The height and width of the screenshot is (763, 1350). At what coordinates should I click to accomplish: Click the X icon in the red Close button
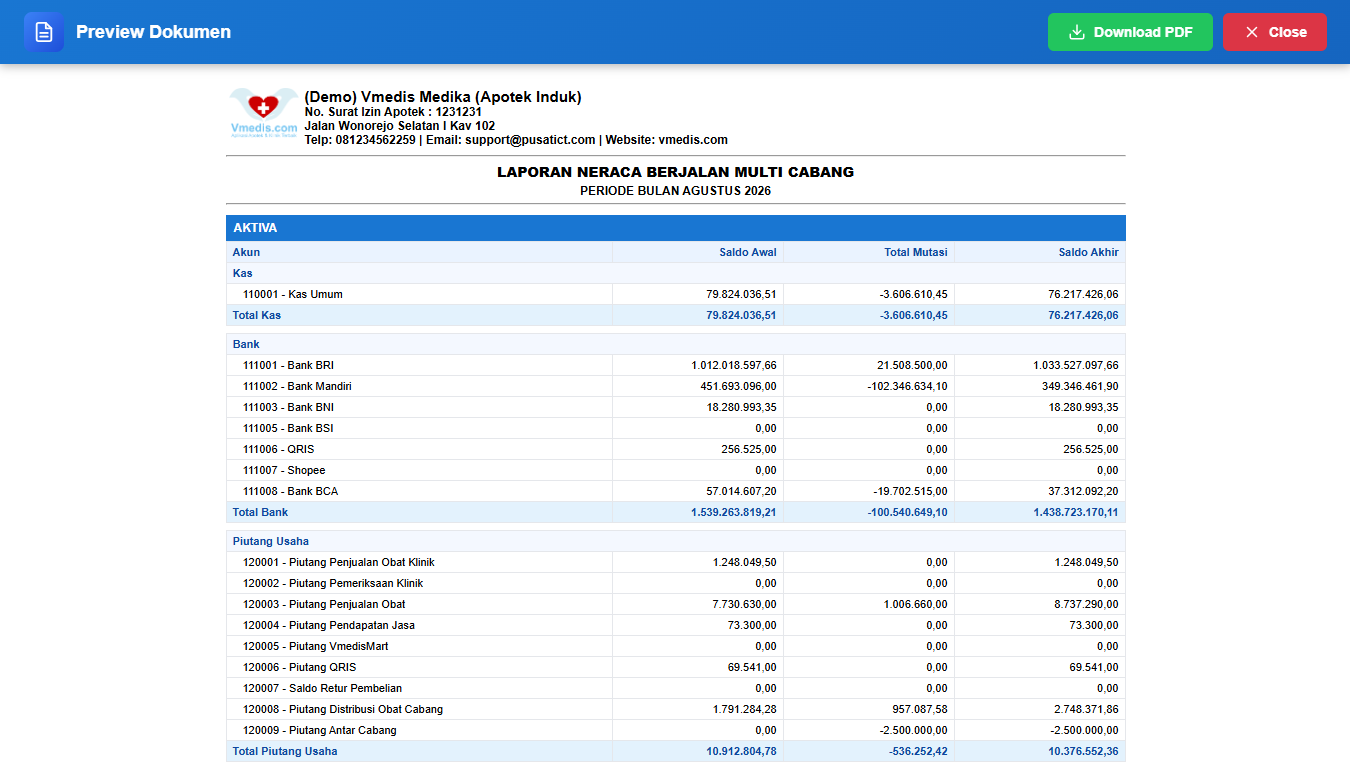[x=1251, y=32]
